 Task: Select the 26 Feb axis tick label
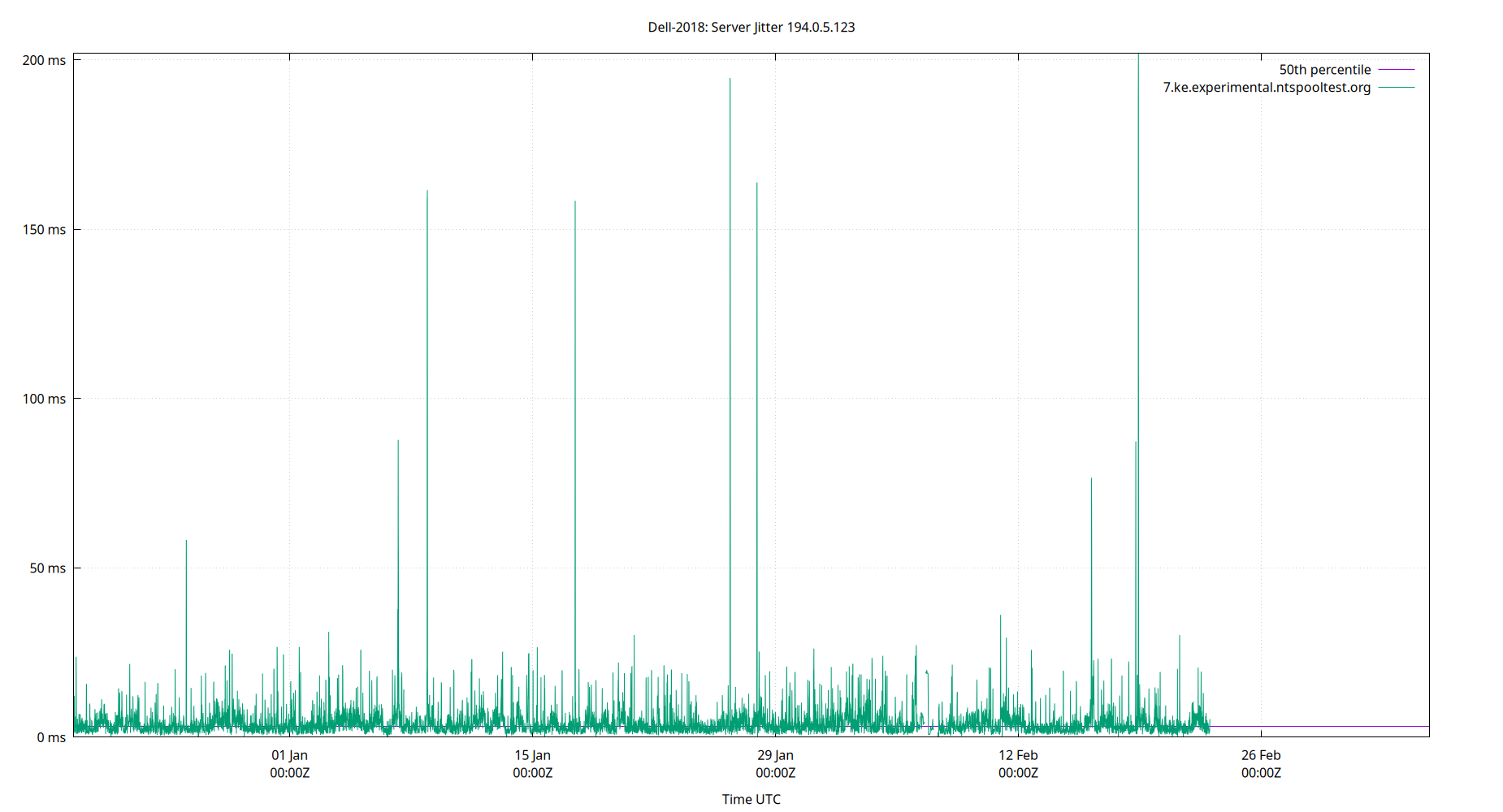tap(1260, 755)
